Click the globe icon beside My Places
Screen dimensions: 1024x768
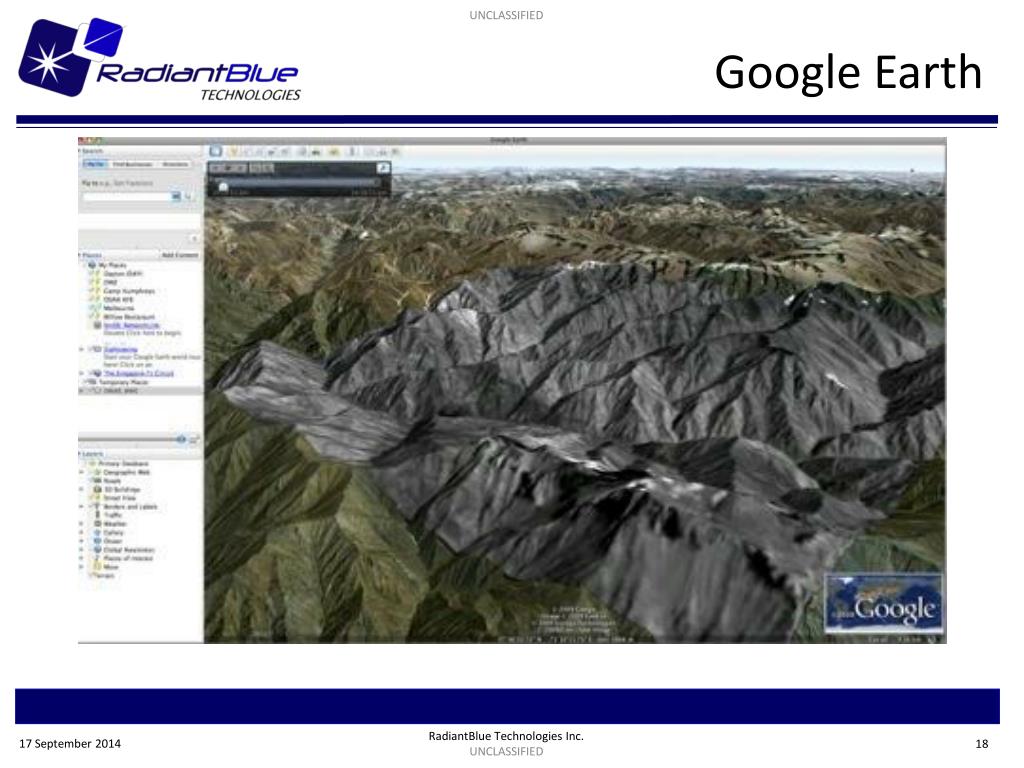(x=92, y=265)
